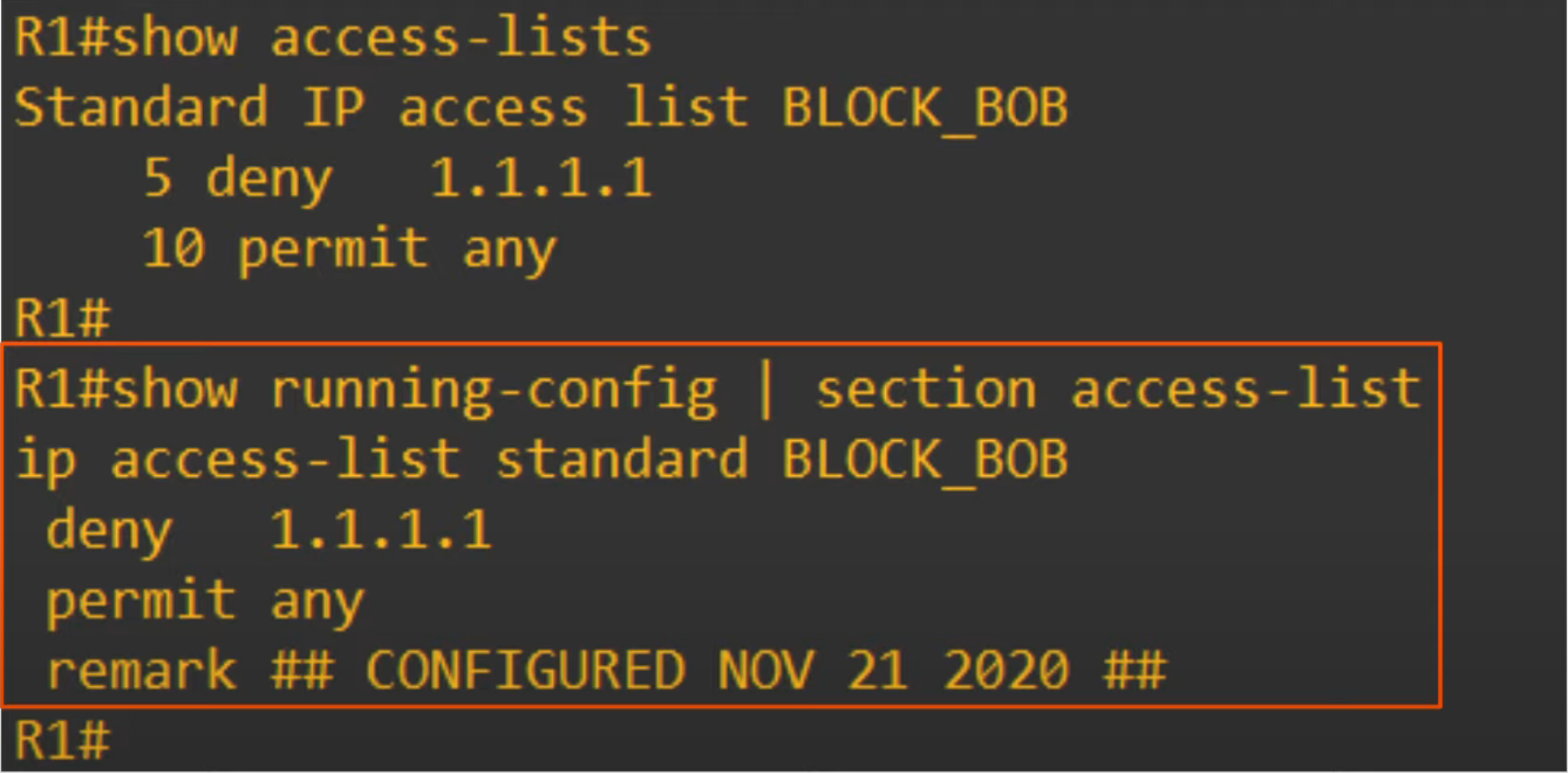Click sequence number 5 before deny
Screen dimensions: 1568x773
pos(157,178)
